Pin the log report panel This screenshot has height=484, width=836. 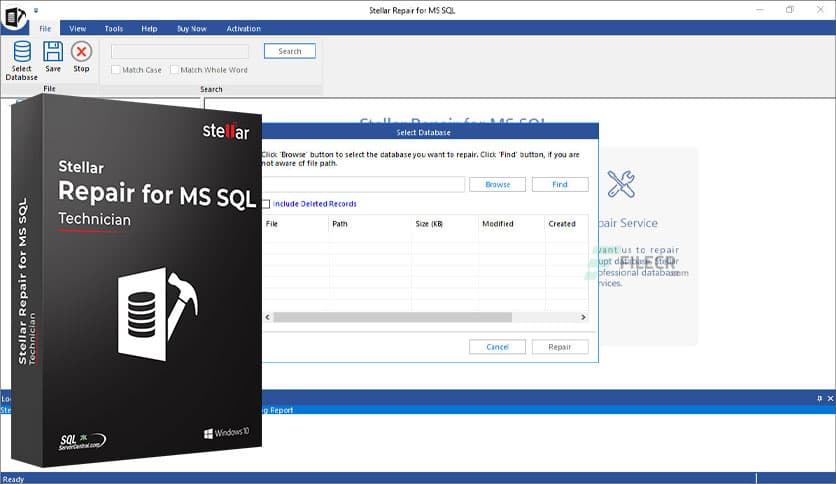click(x=819, y=398)
